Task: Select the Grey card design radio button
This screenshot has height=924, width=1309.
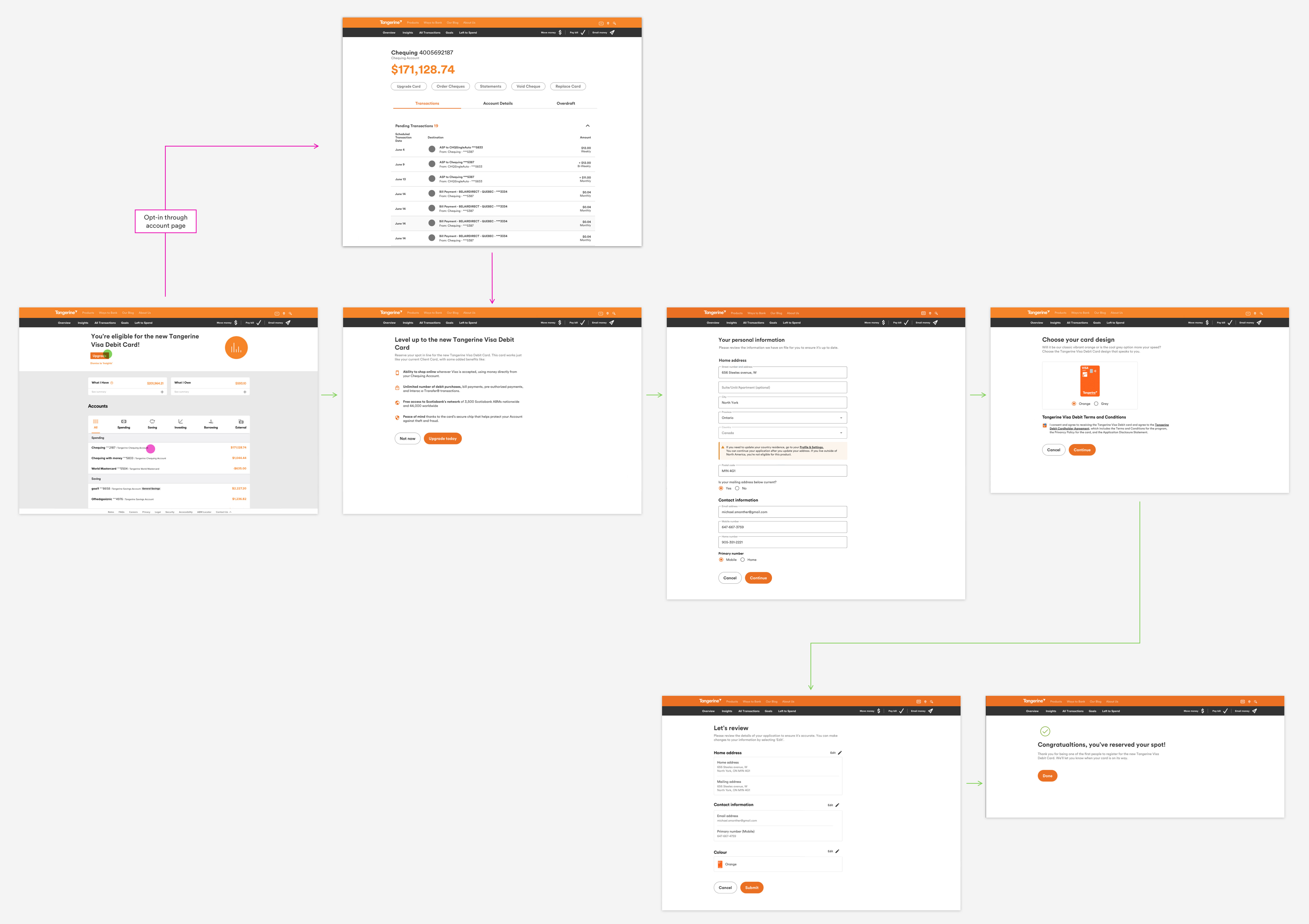Action: click(x=1096, y=404)
